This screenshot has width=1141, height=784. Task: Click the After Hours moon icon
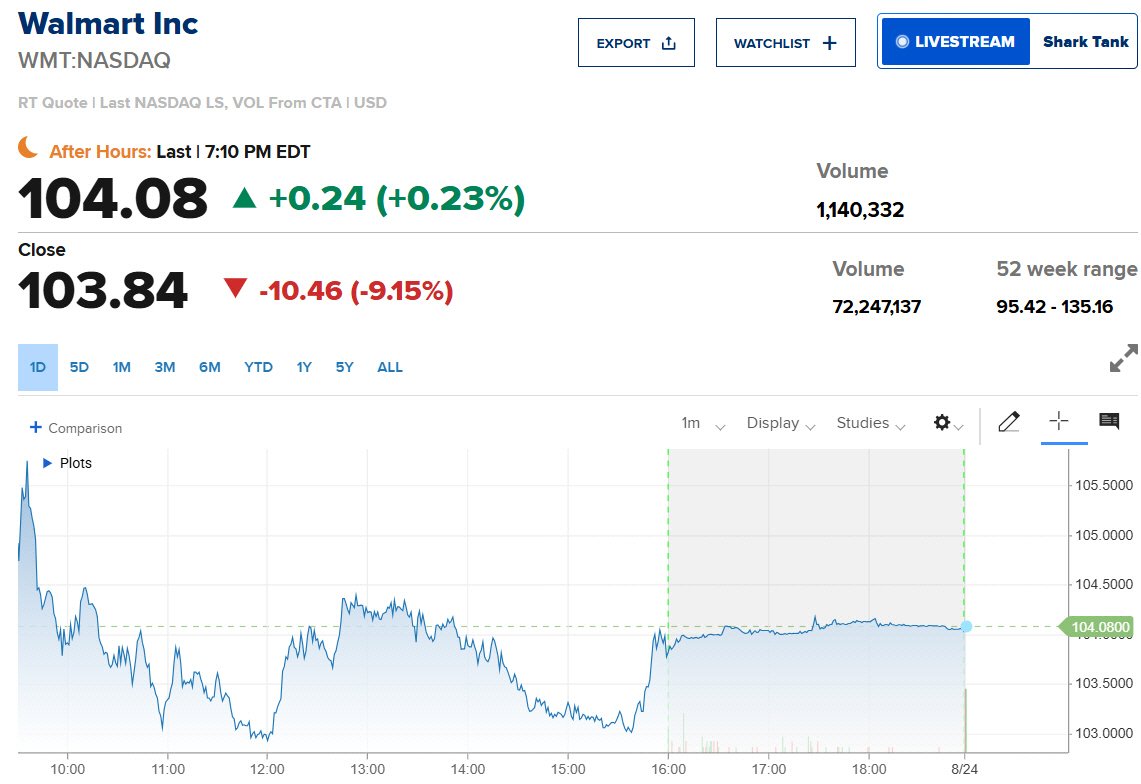[28, 147]
